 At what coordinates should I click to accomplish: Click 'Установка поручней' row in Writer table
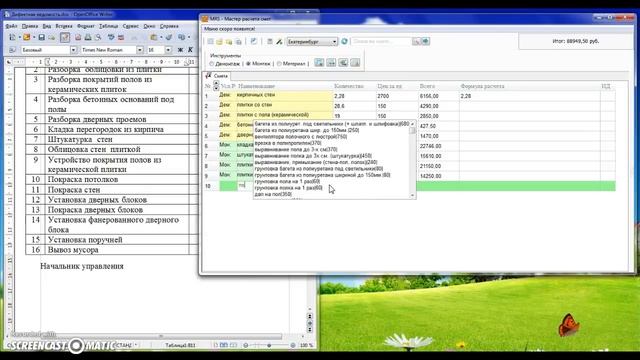108,240
